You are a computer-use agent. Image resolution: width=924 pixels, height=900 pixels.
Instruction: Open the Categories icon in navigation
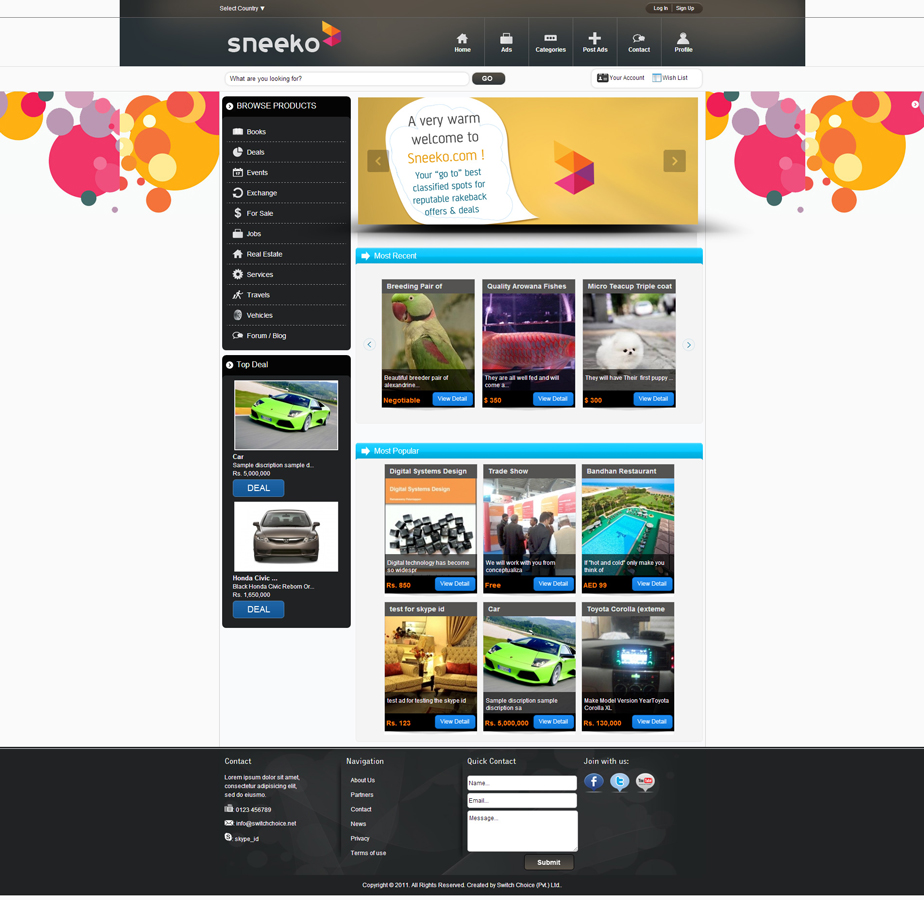(550, 38)
